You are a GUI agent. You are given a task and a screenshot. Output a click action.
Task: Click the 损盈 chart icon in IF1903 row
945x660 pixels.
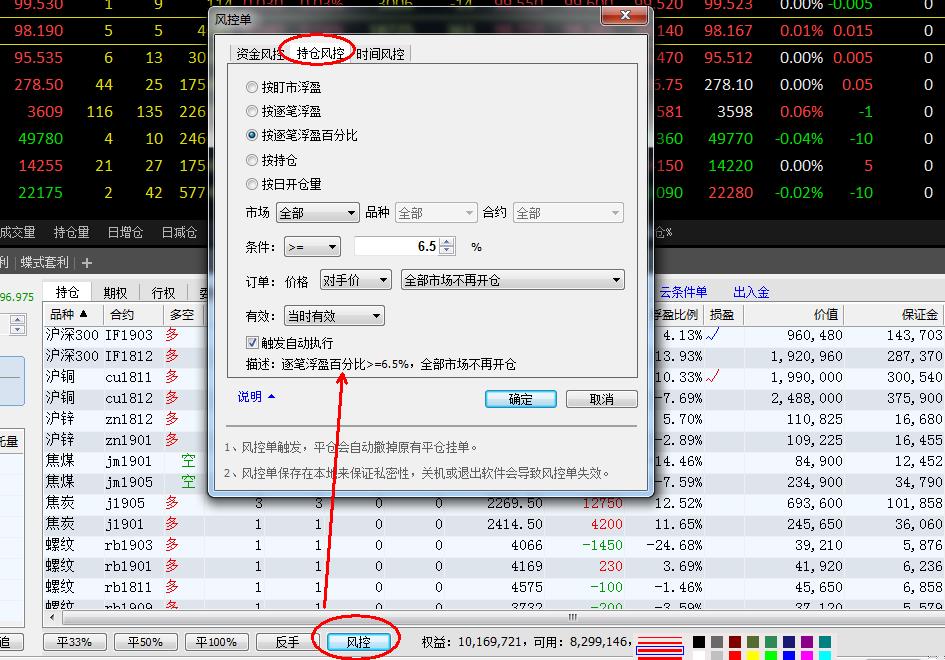pyautogui.click(x=713, y=335)
